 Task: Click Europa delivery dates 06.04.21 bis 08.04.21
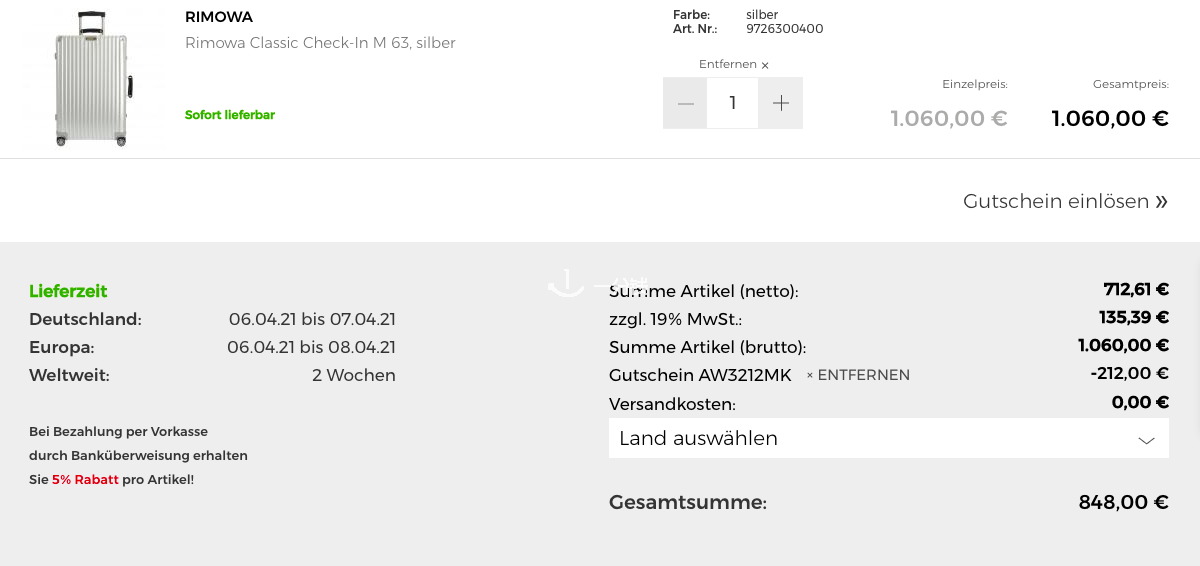pos(311,347)
